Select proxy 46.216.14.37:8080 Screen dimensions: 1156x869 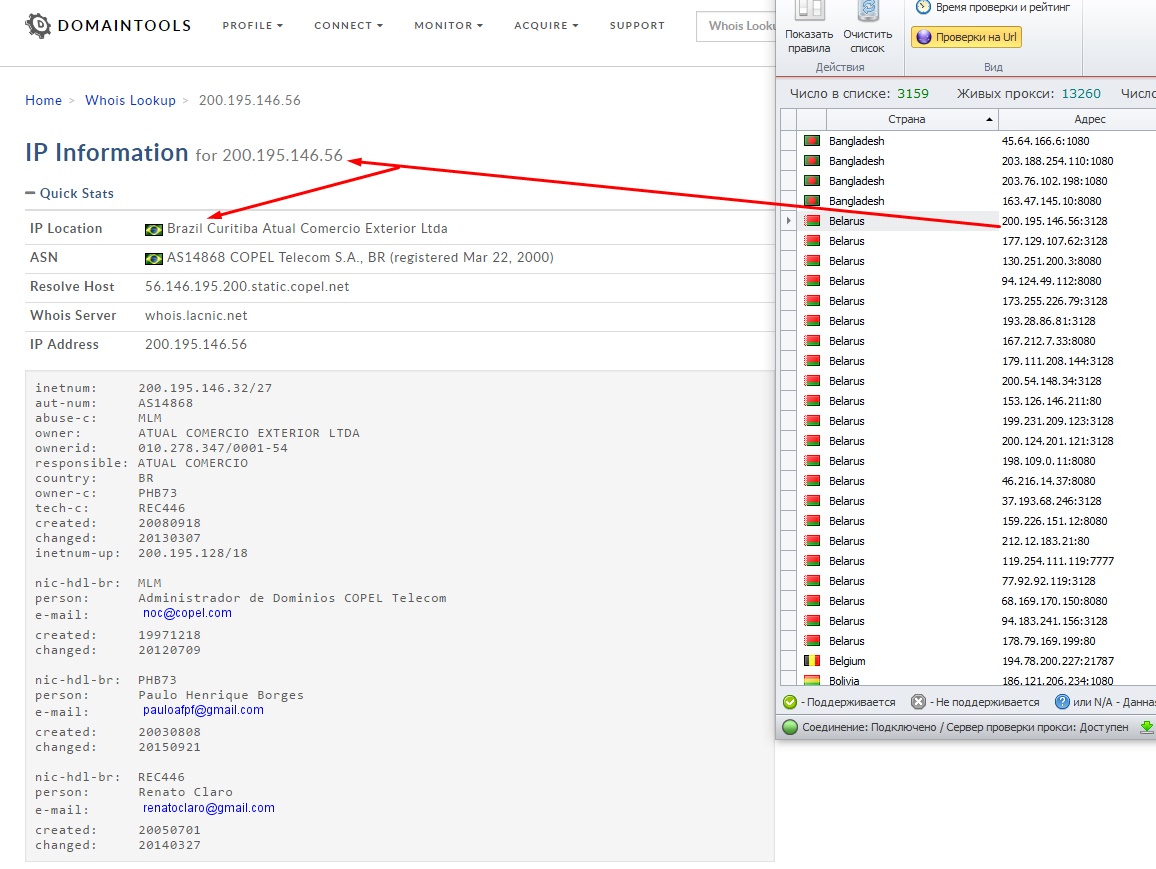pyautogui.click(x=1048, y=481)
